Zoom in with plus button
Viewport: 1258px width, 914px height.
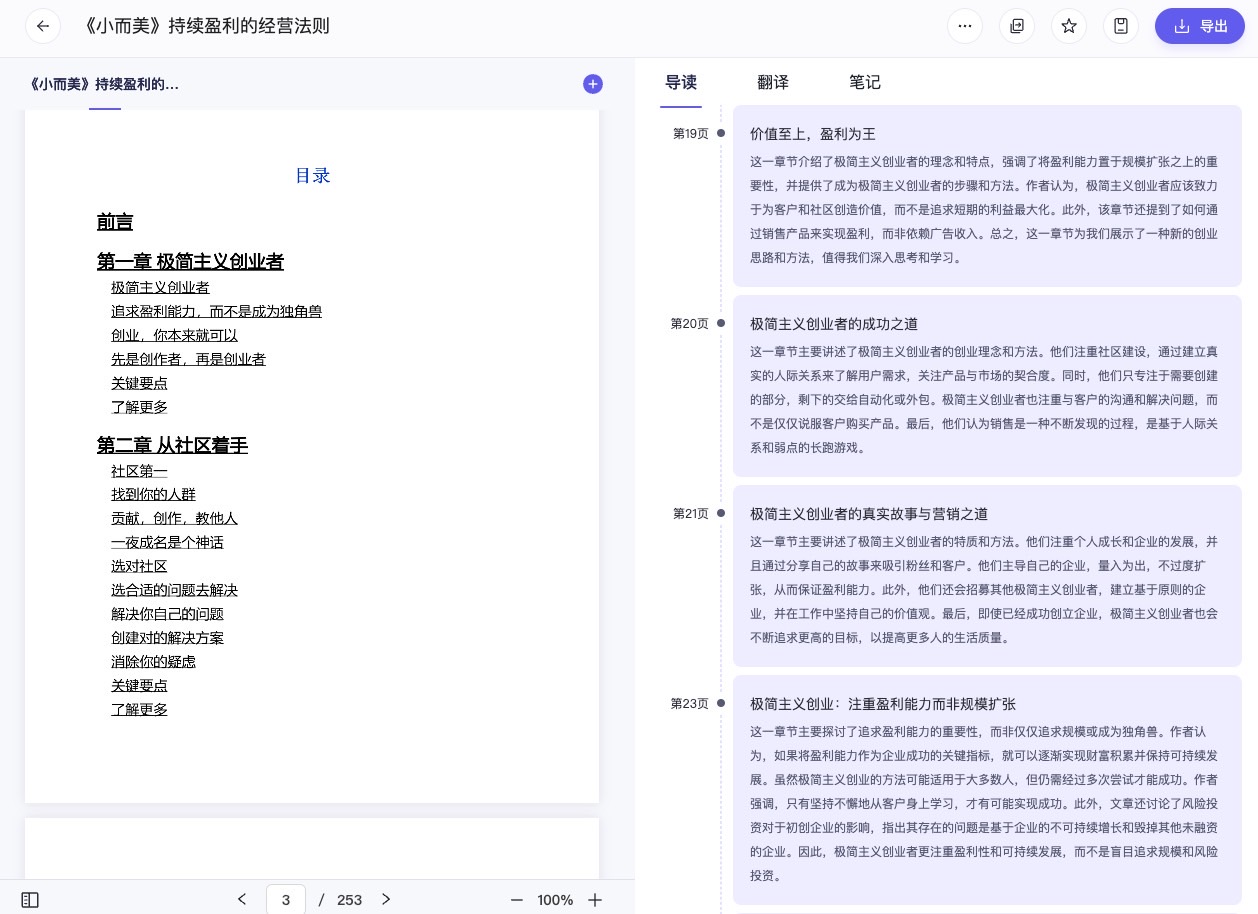pyautogui.click(x=595, y=900)
